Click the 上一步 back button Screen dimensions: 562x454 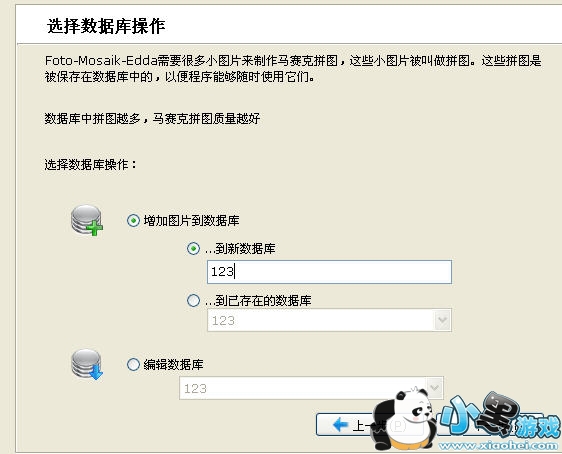tap(369, 425)
